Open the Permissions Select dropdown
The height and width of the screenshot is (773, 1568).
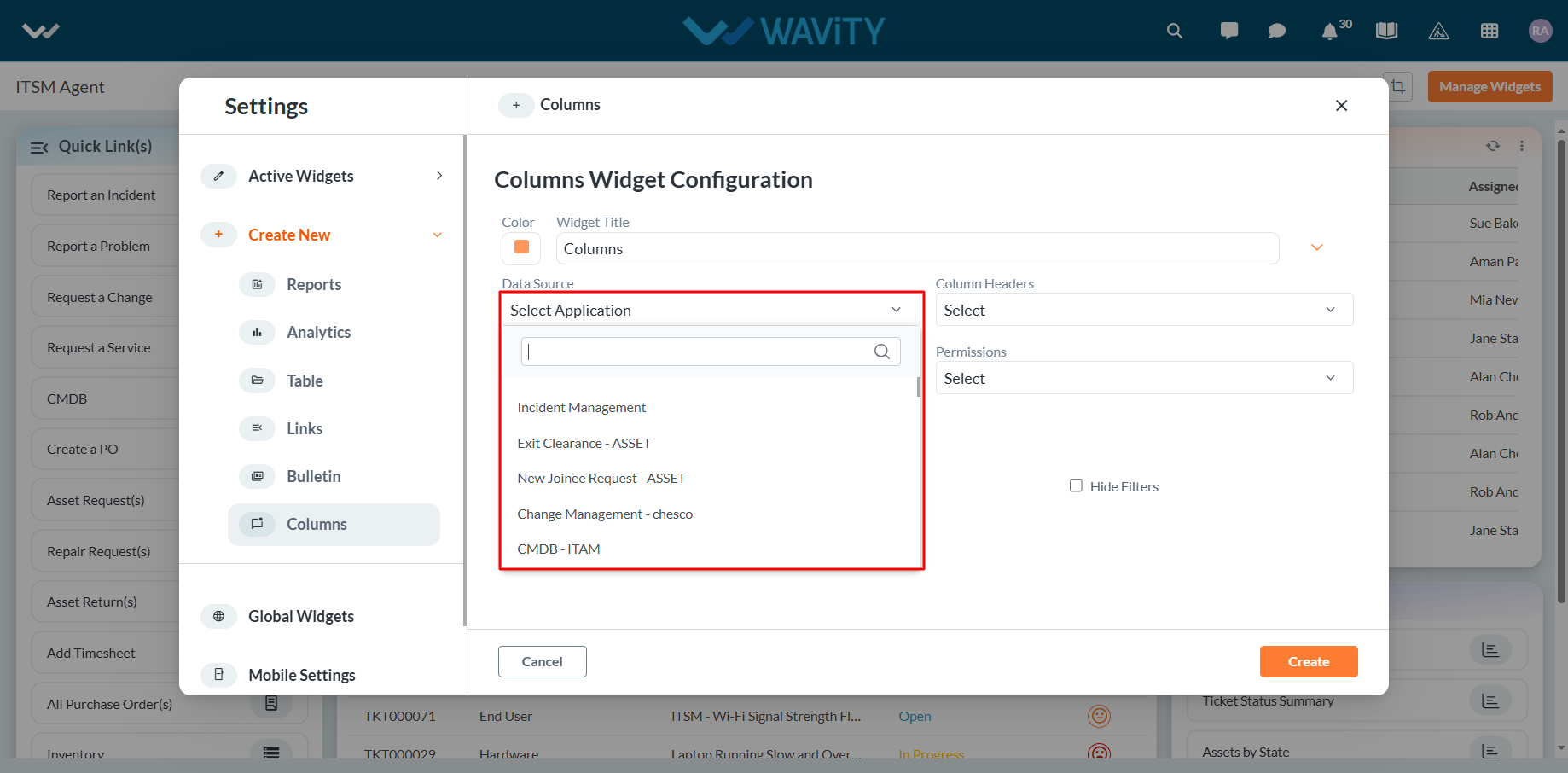pyautogui.click(x=1144, y=378)
